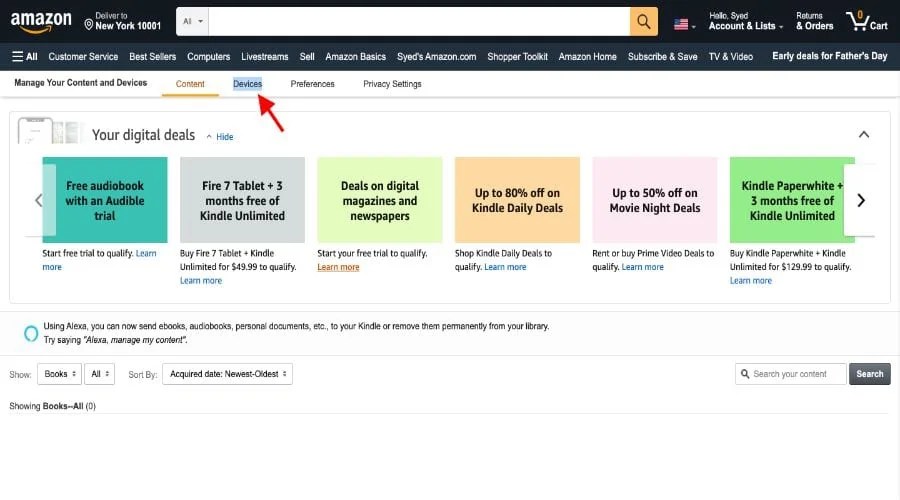900x500 pixels.
Task: Open the Movie Night Deals card
Action: point(655,200)
